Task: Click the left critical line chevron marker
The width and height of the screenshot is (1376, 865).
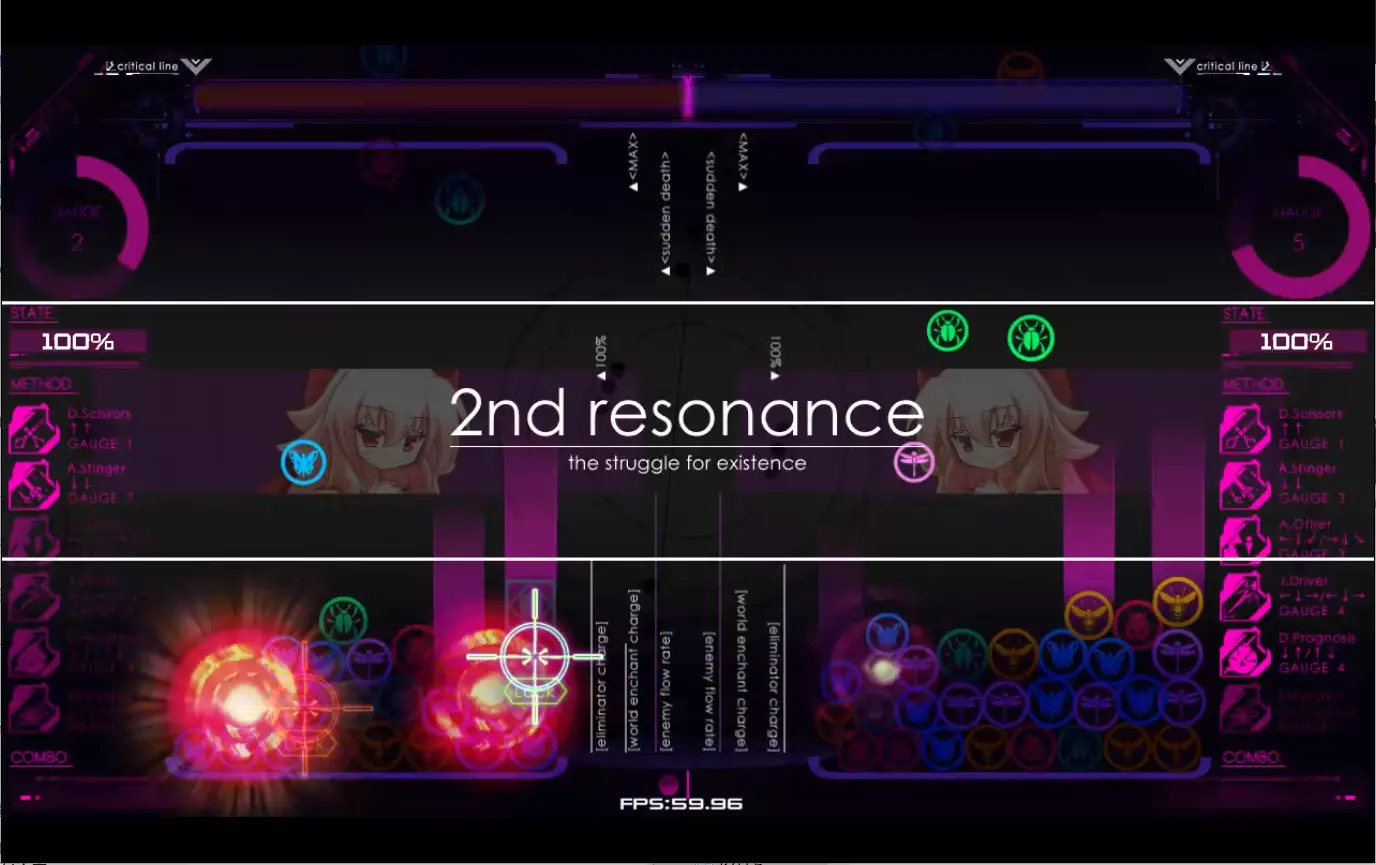Action: click(x=196, y=66)
